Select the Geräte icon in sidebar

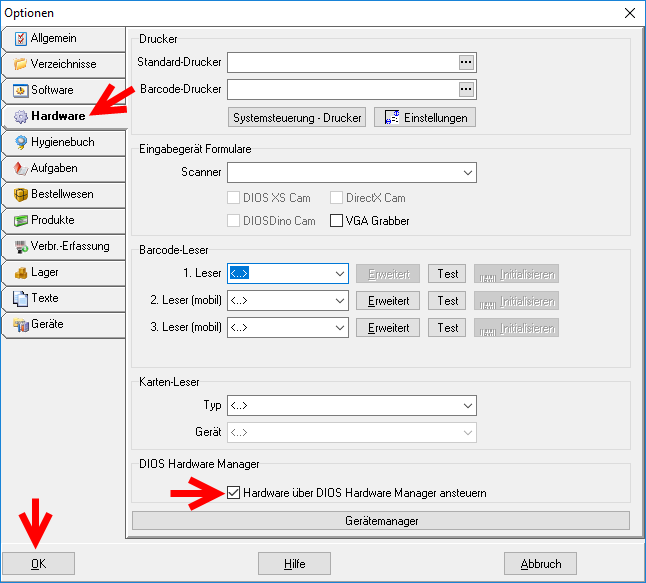coord(21,324)
